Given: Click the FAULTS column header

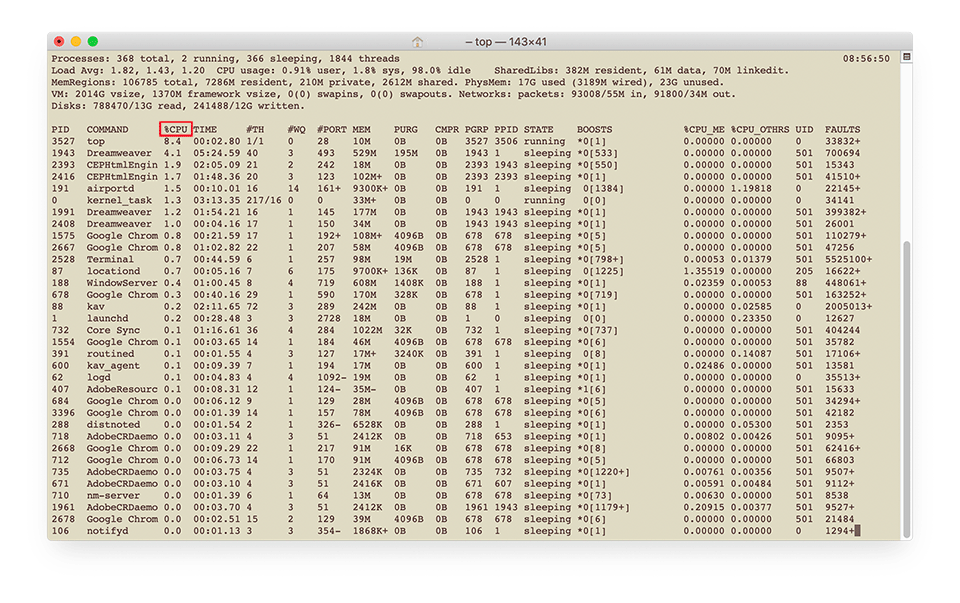Looking at the screenshot, I should pos(843,130).
